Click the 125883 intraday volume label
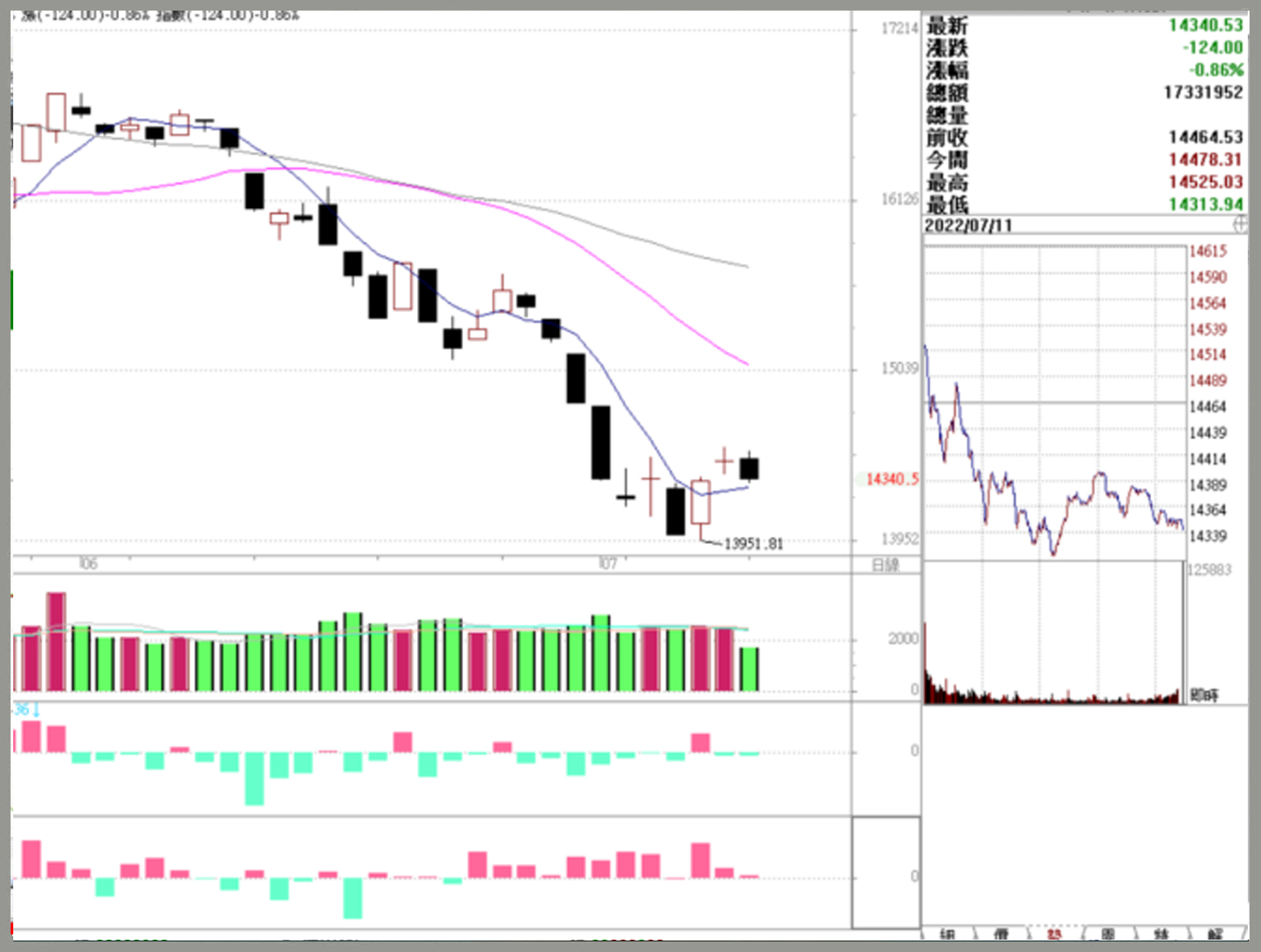 [x=1209, y=569]
